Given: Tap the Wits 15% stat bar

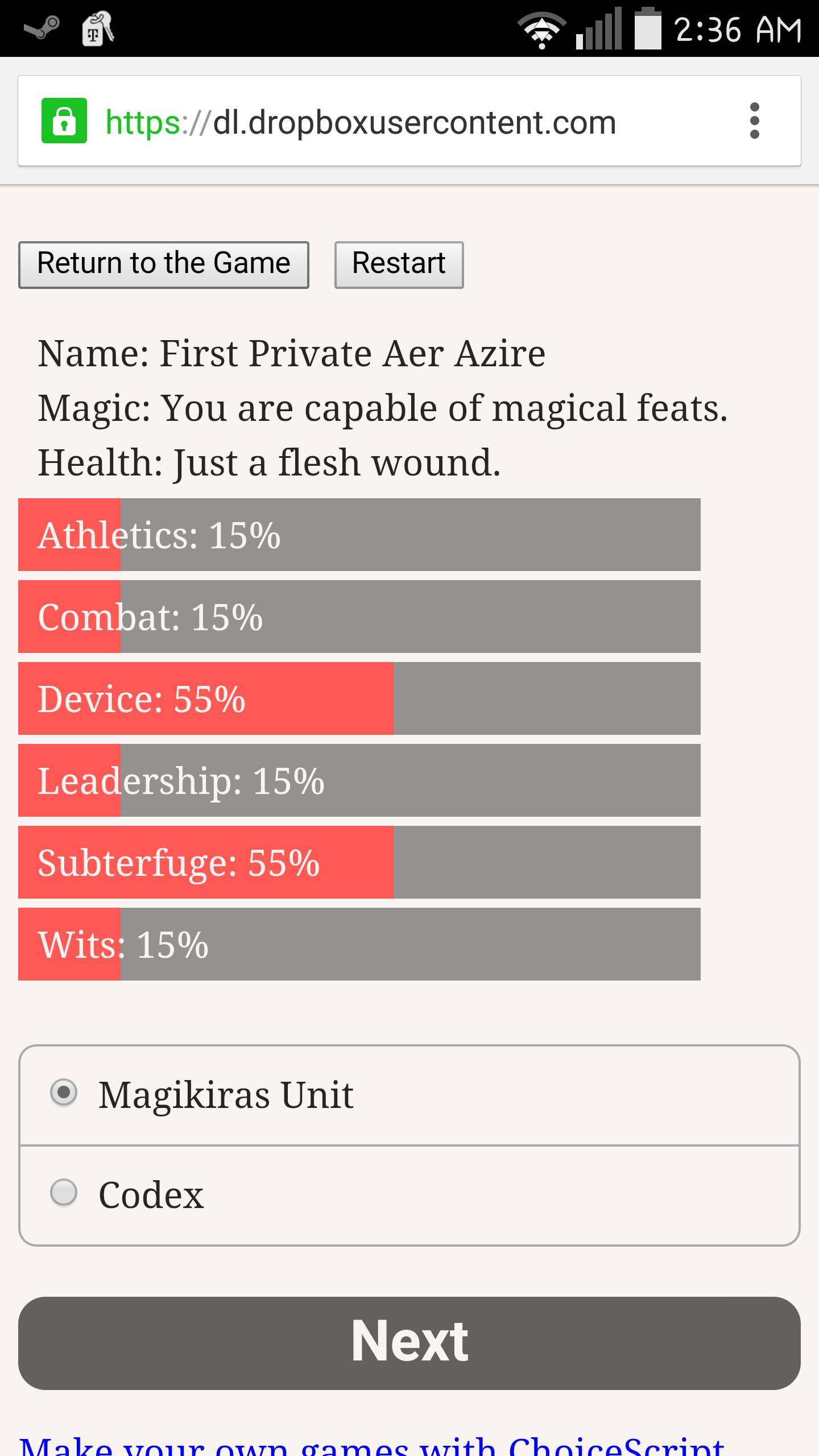Looking at the screenshot, I should pos(359,944).
